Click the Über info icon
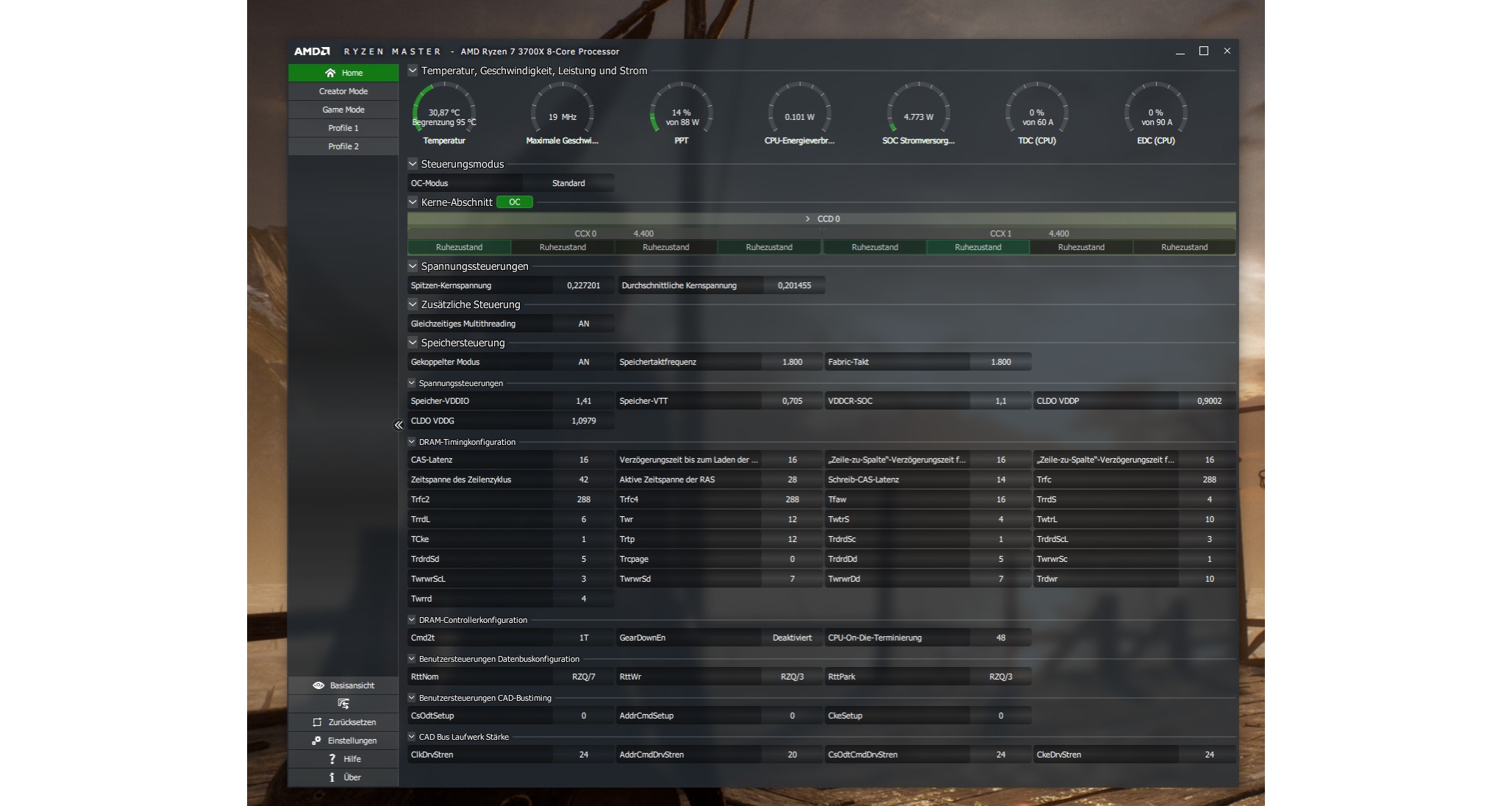1512x806 pixels. tap(332, 777)
